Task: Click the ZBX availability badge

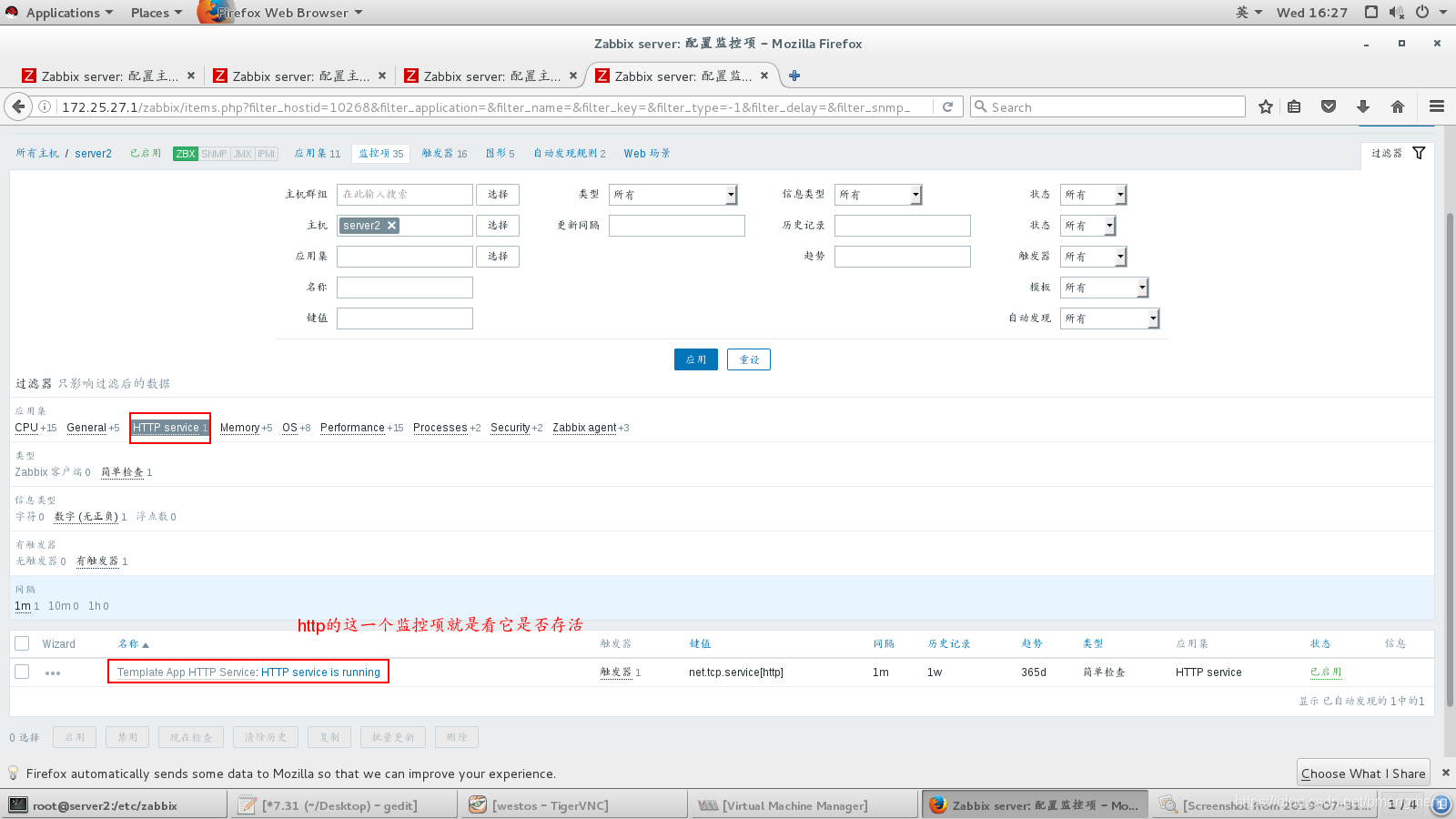Action: (186, 154)
